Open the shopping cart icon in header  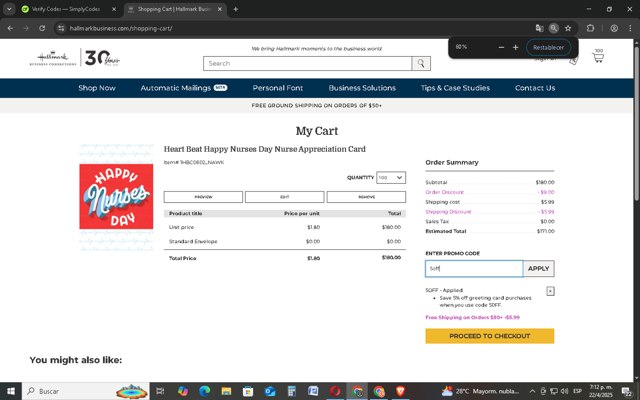(598, 57)
